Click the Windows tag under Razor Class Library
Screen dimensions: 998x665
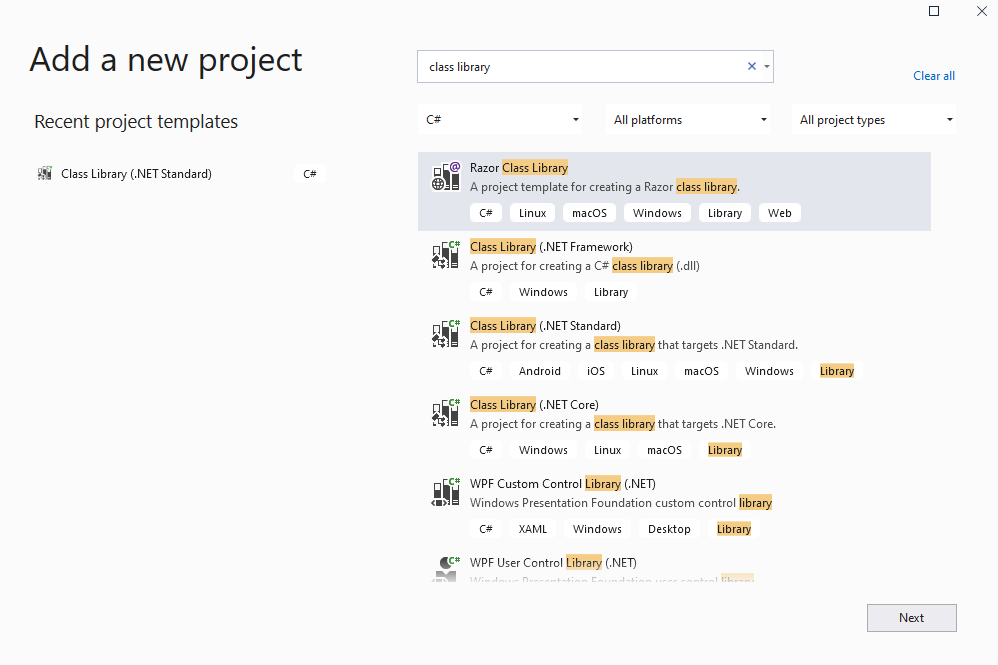pyautogui.click(x=657, y=213)
